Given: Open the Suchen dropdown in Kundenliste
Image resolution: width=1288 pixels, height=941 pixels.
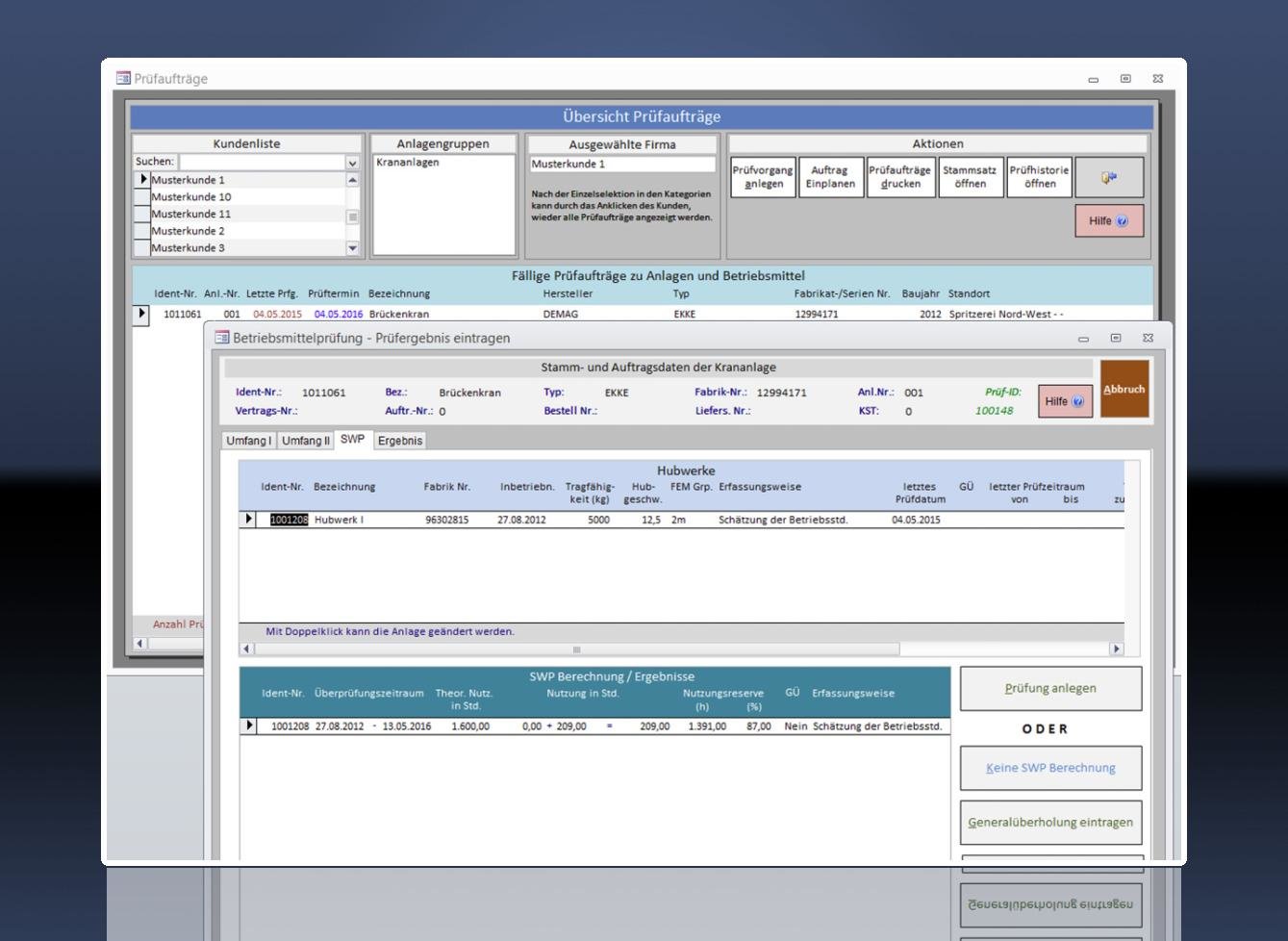Looking at the screenshot, I should [352, 163].
